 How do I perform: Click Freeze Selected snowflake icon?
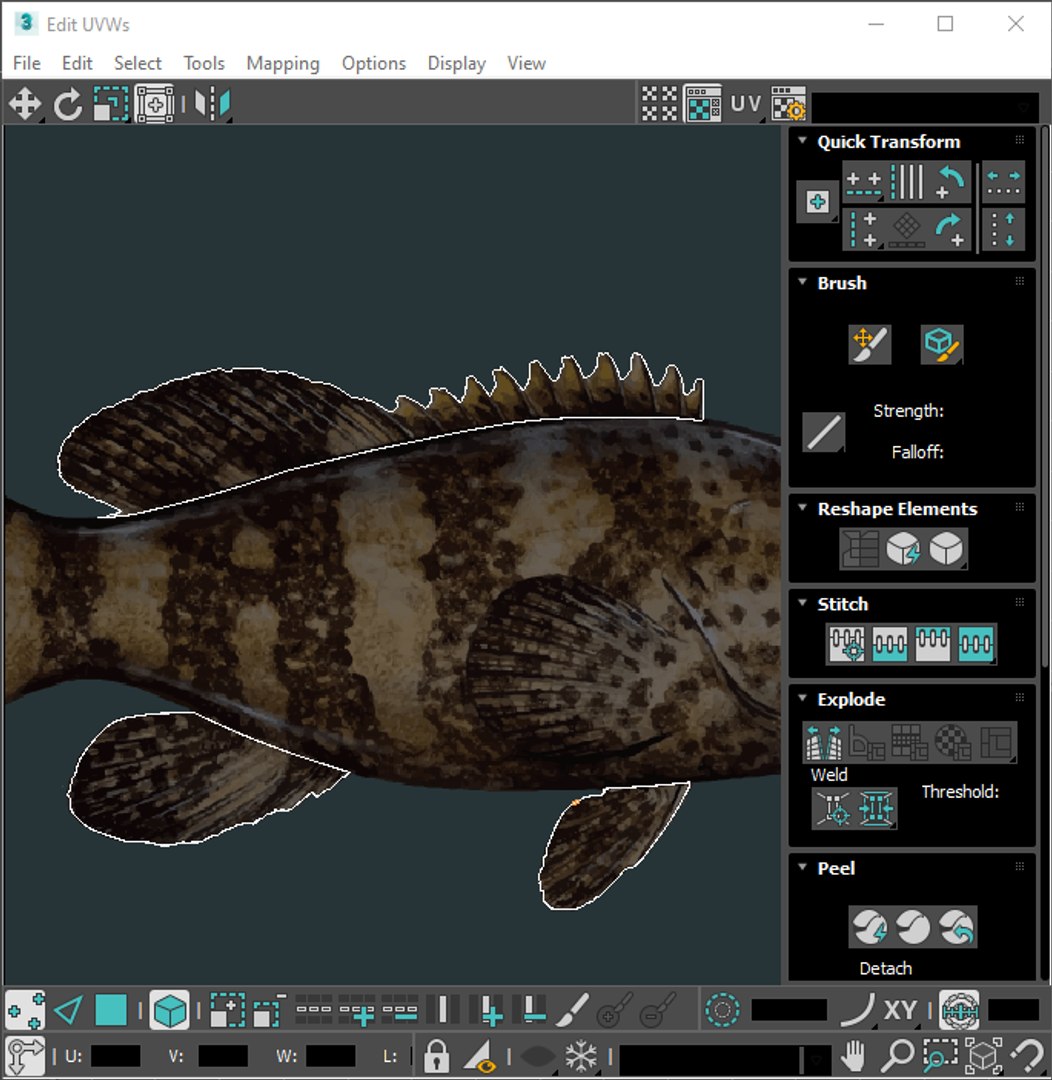point(581,1055)
